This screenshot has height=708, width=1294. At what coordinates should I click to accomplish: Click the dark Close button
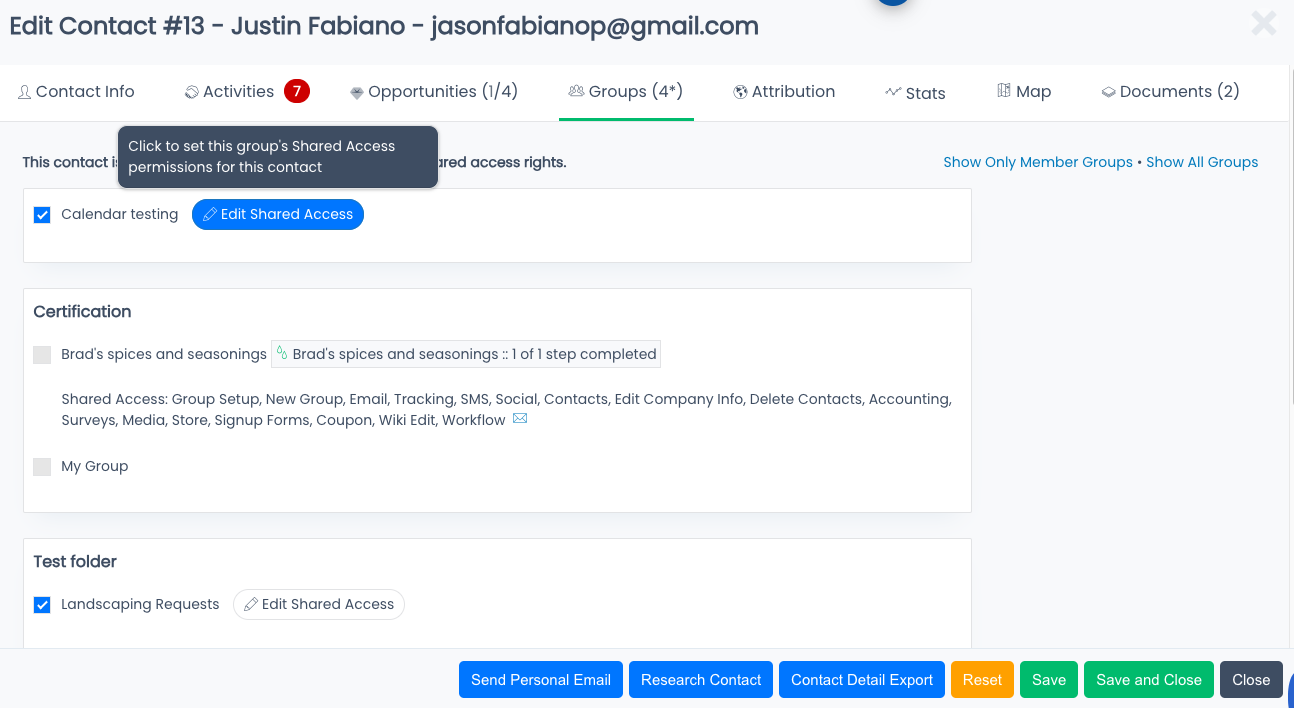(1251, 679)
